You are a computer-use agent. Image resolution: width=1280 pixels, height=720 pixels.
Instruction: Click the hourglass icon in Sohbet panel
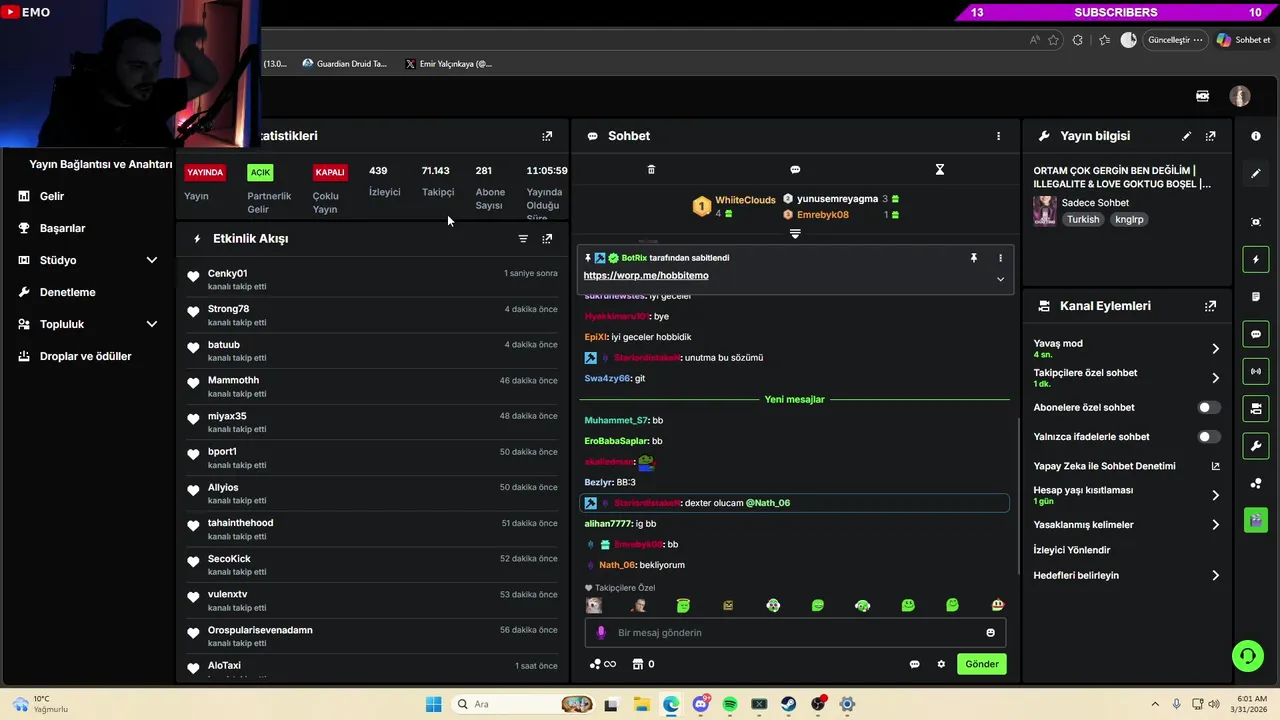939,170
